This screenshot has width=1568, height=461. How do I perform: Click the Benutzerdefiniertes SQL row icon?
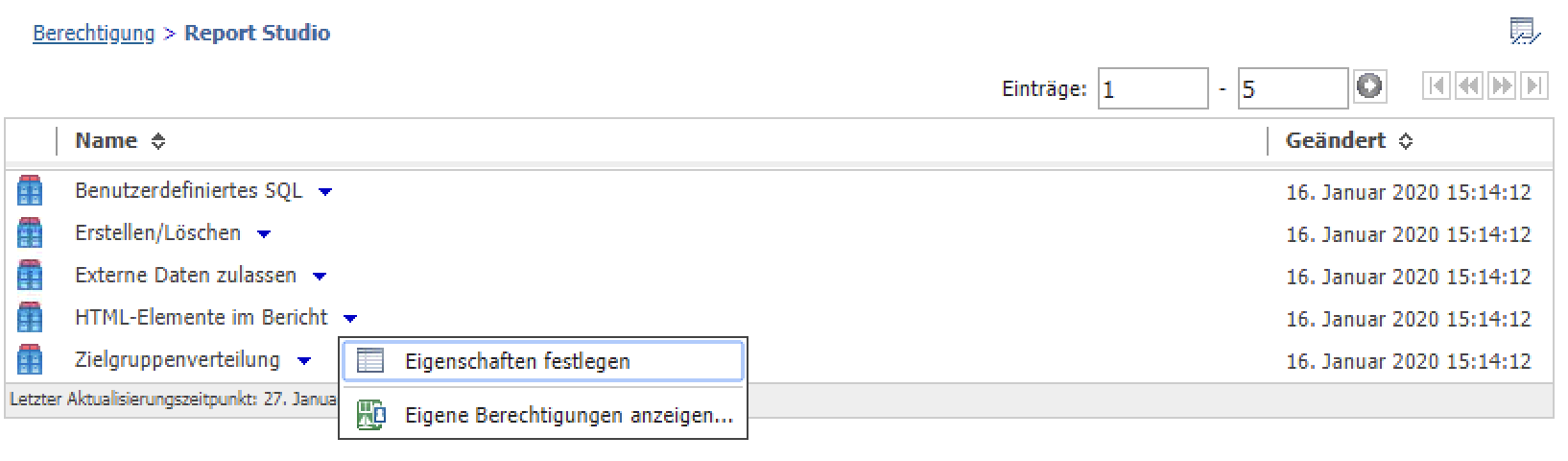30,191
